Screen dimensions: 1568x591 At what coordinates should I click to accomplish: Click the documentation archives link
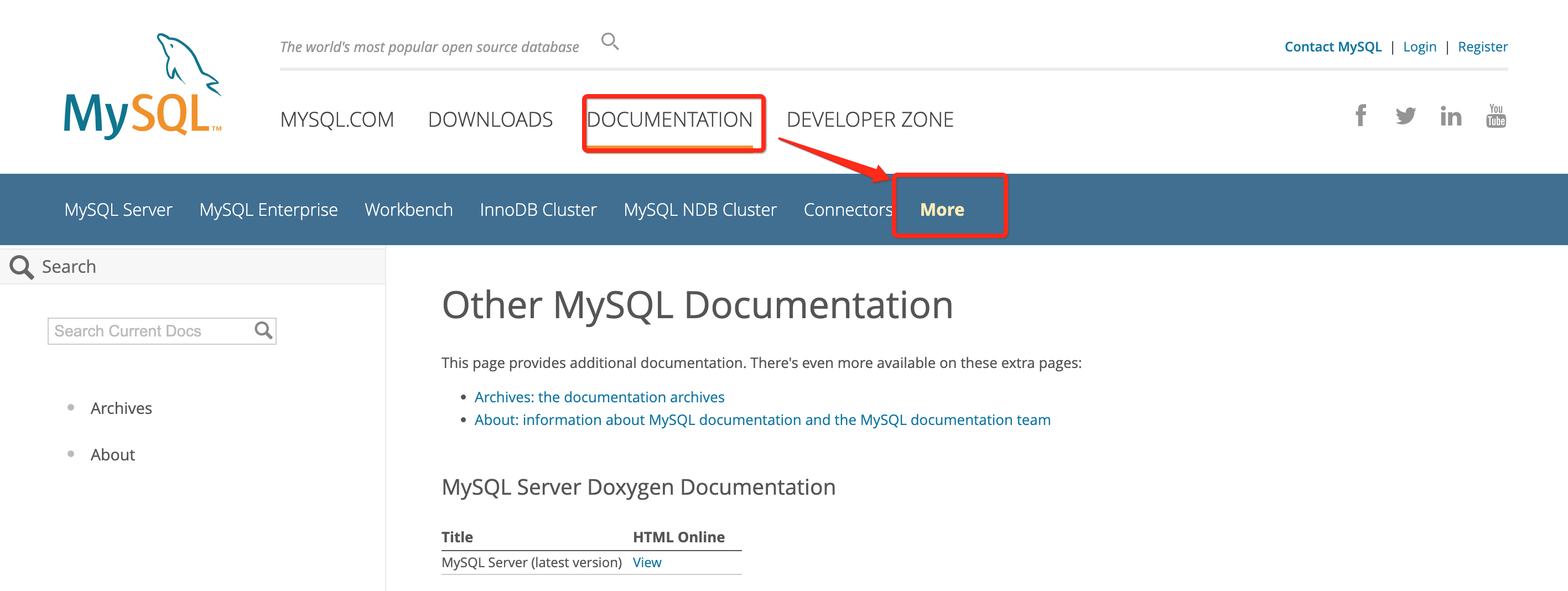[600, 397]
